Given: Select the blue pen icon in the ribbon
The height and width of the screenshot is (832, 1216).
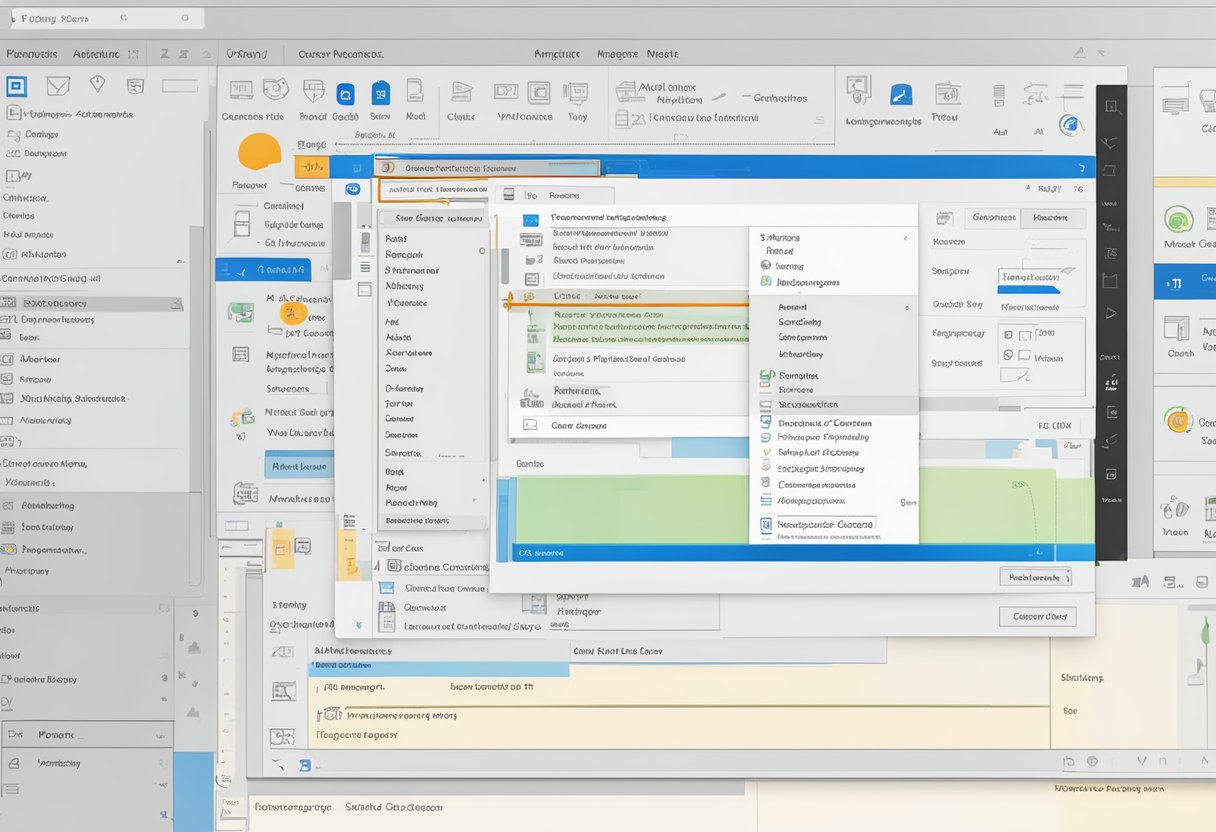Looking at the screenshot, I should point(901,95).
